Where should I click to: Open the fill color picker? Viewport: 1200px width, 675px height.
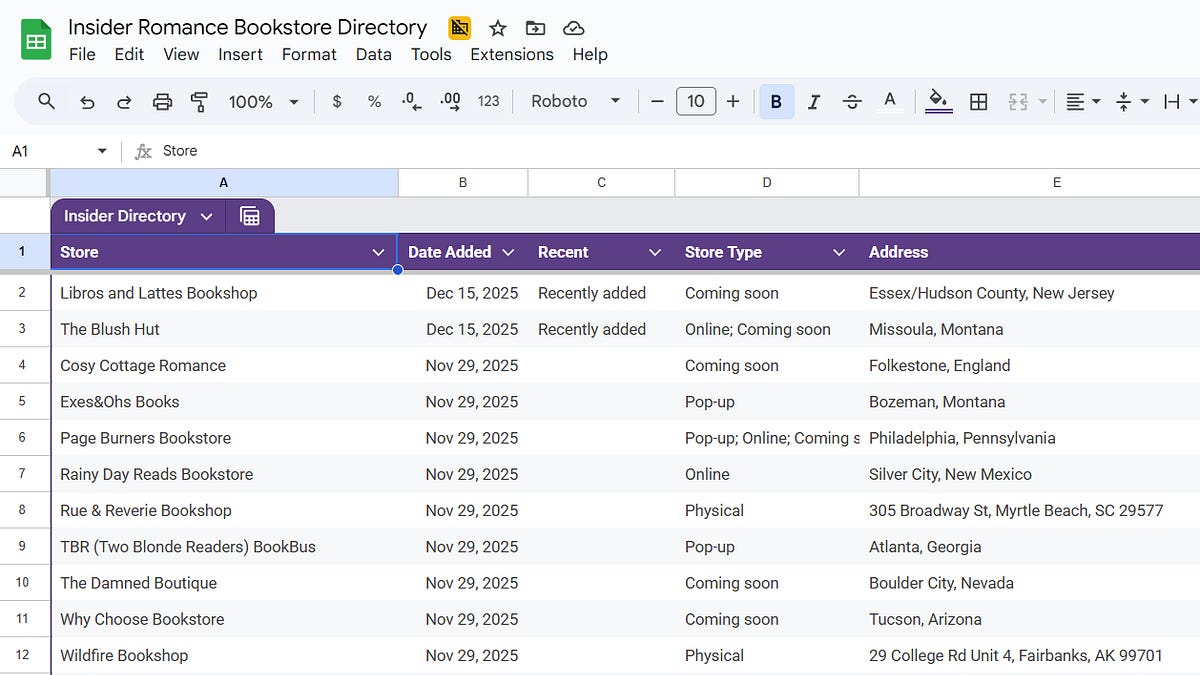click(938, 101)
